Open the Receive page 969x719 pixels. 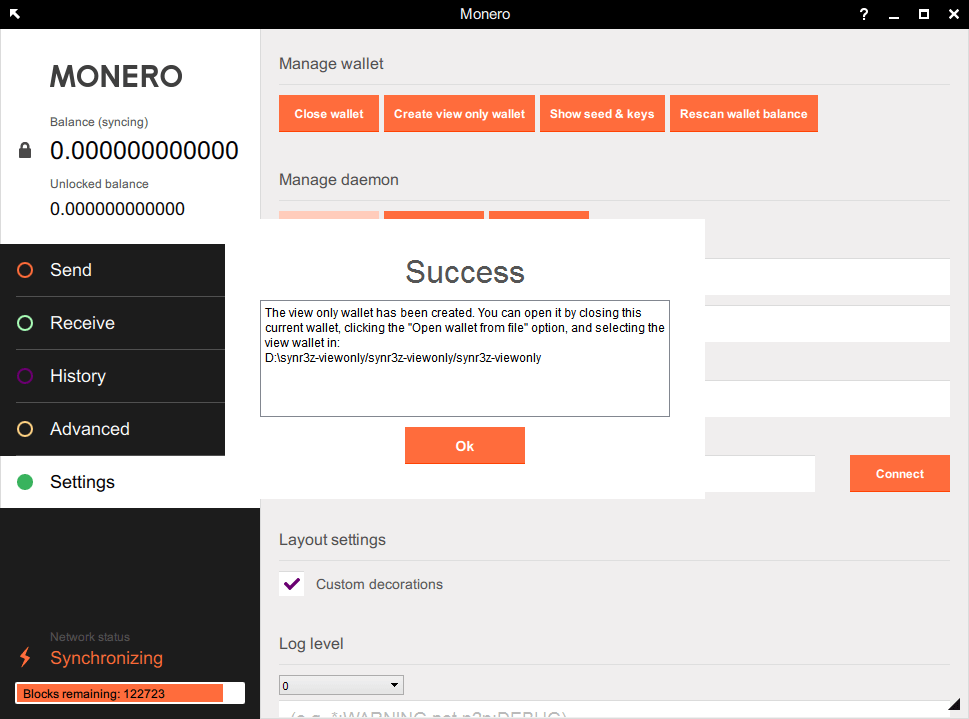coord(112,323)
